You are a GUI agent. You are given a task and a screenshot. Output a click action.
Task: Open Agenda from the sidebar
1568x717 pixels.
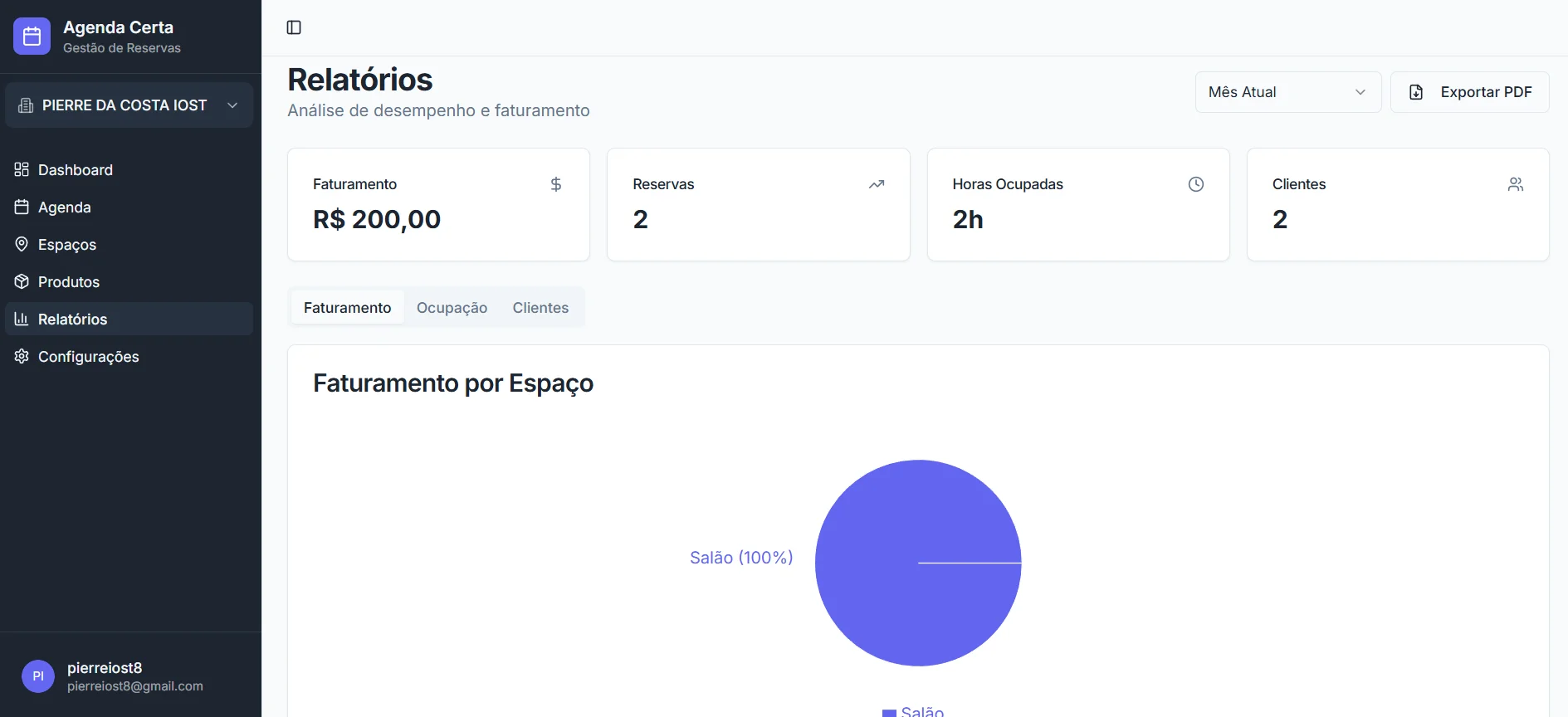click(64, 207)
